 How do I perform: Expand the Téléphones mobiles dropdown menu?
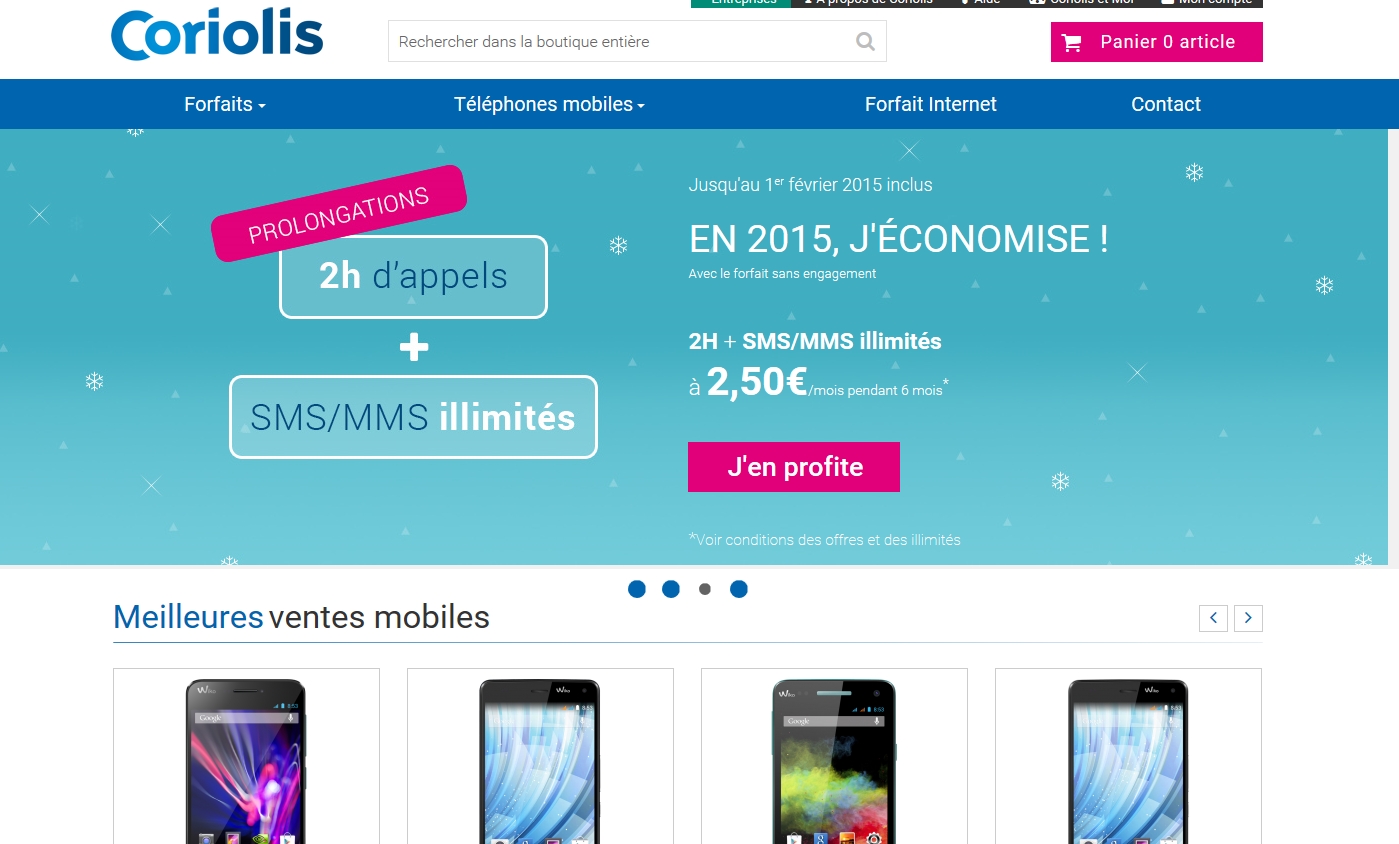tap(549, 104)
